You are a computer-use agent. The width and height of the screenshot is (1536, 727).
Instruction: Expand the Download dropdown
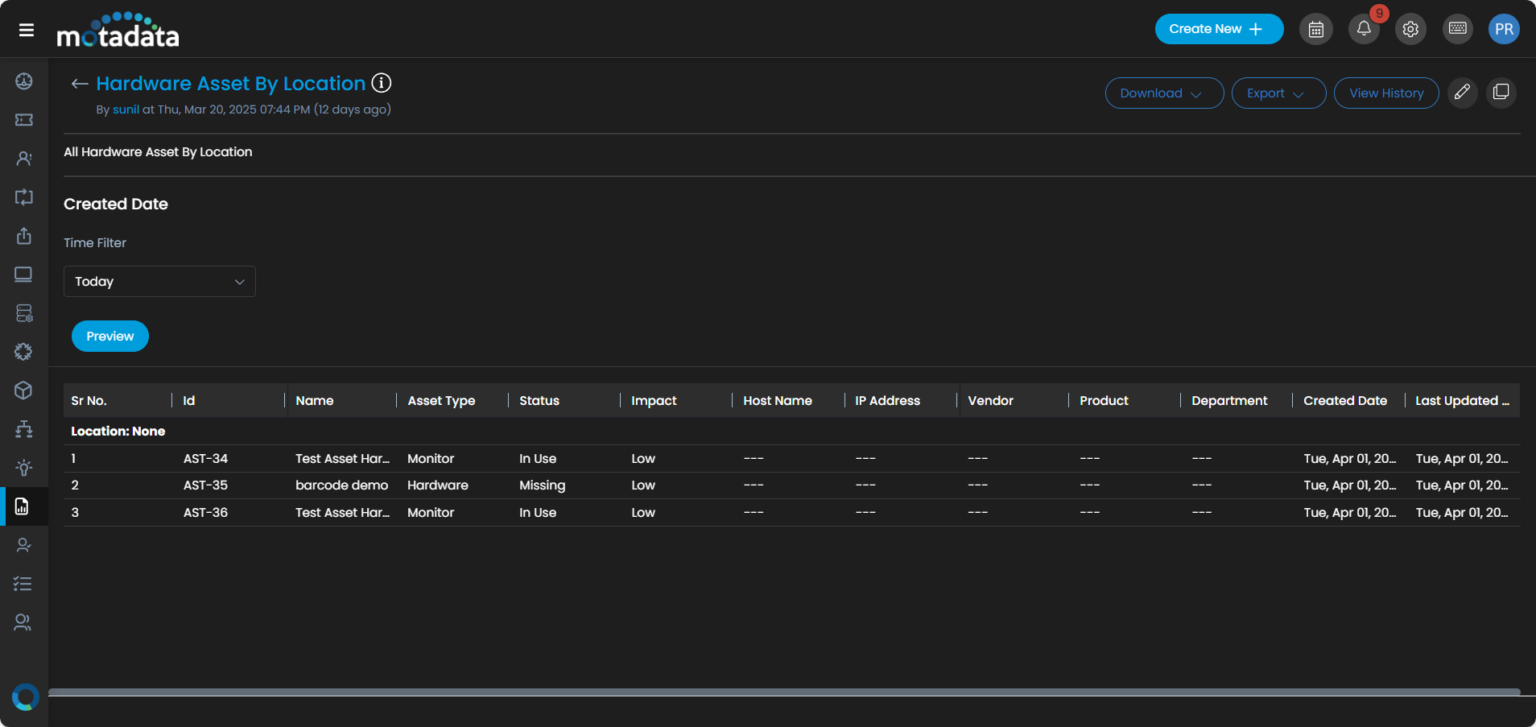tap(1164, 93)
